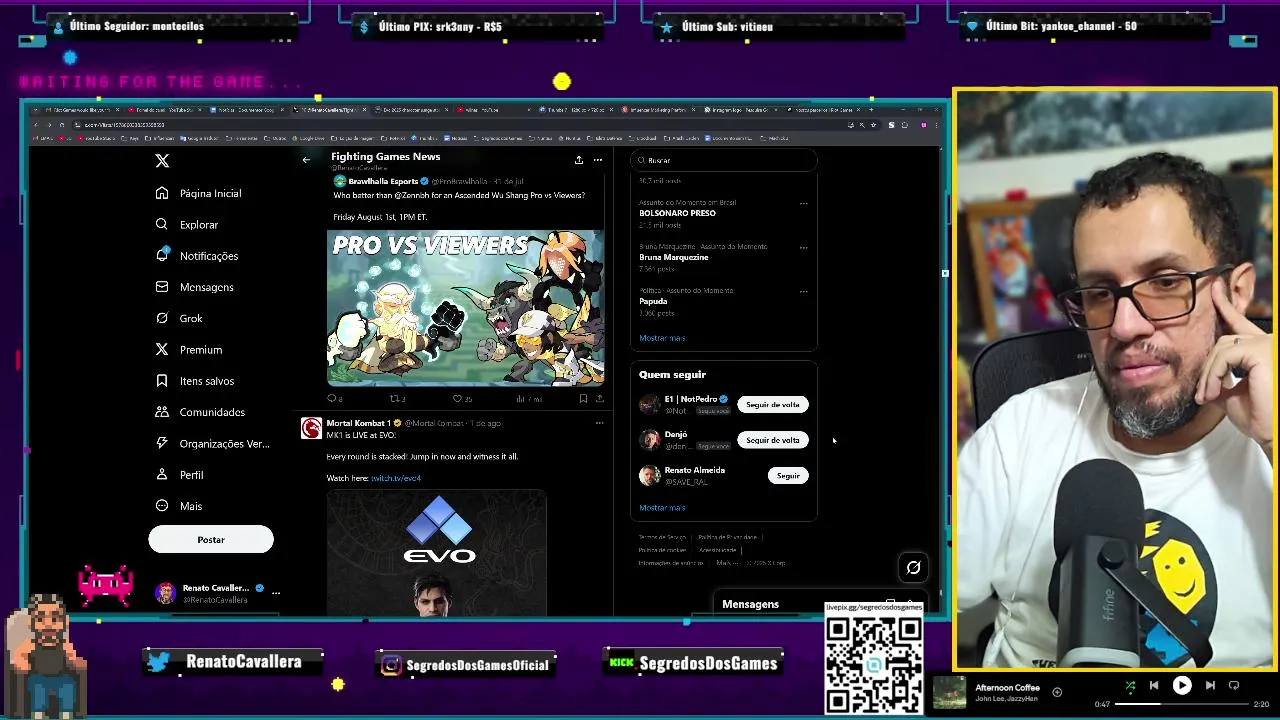This screenshot has height=720, width=1280.
Task: Skip to previous track
Action: (x=1154, y=686)
